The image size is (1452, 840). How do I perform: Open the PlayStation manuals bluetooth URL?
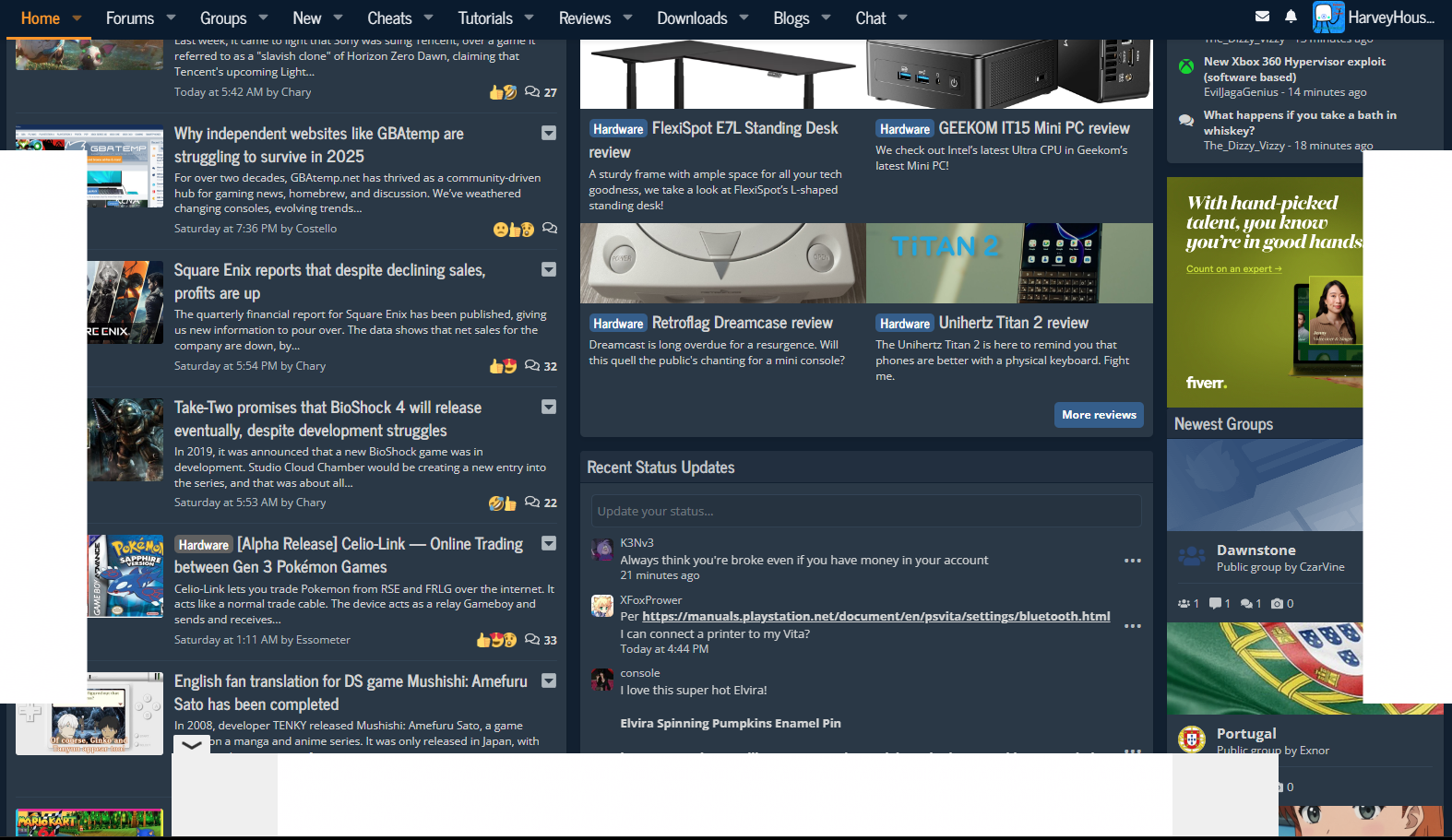click(x=876, y=616)
